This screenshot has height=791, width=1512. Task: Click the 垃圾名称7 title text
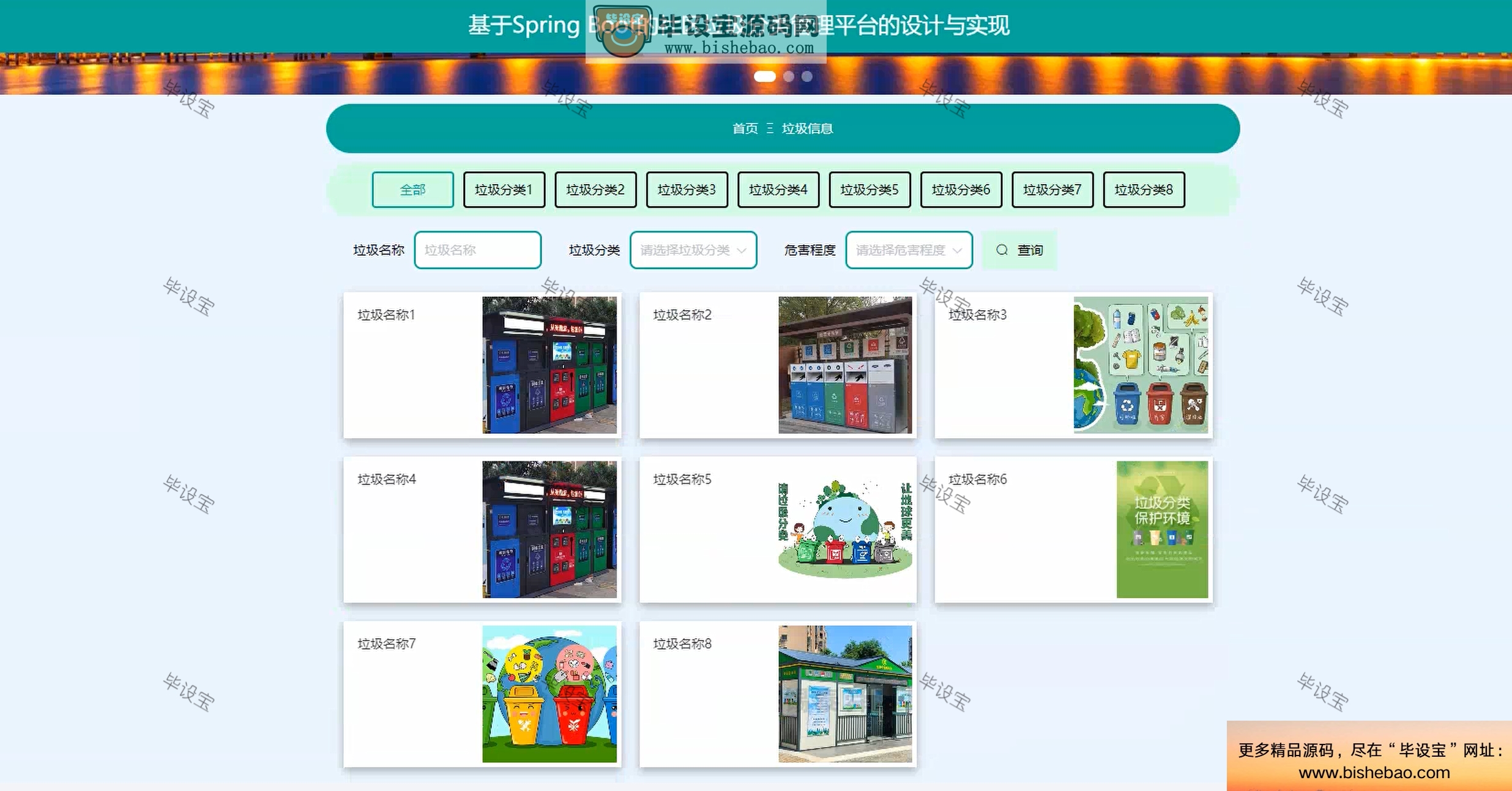(x=386, y=644)
